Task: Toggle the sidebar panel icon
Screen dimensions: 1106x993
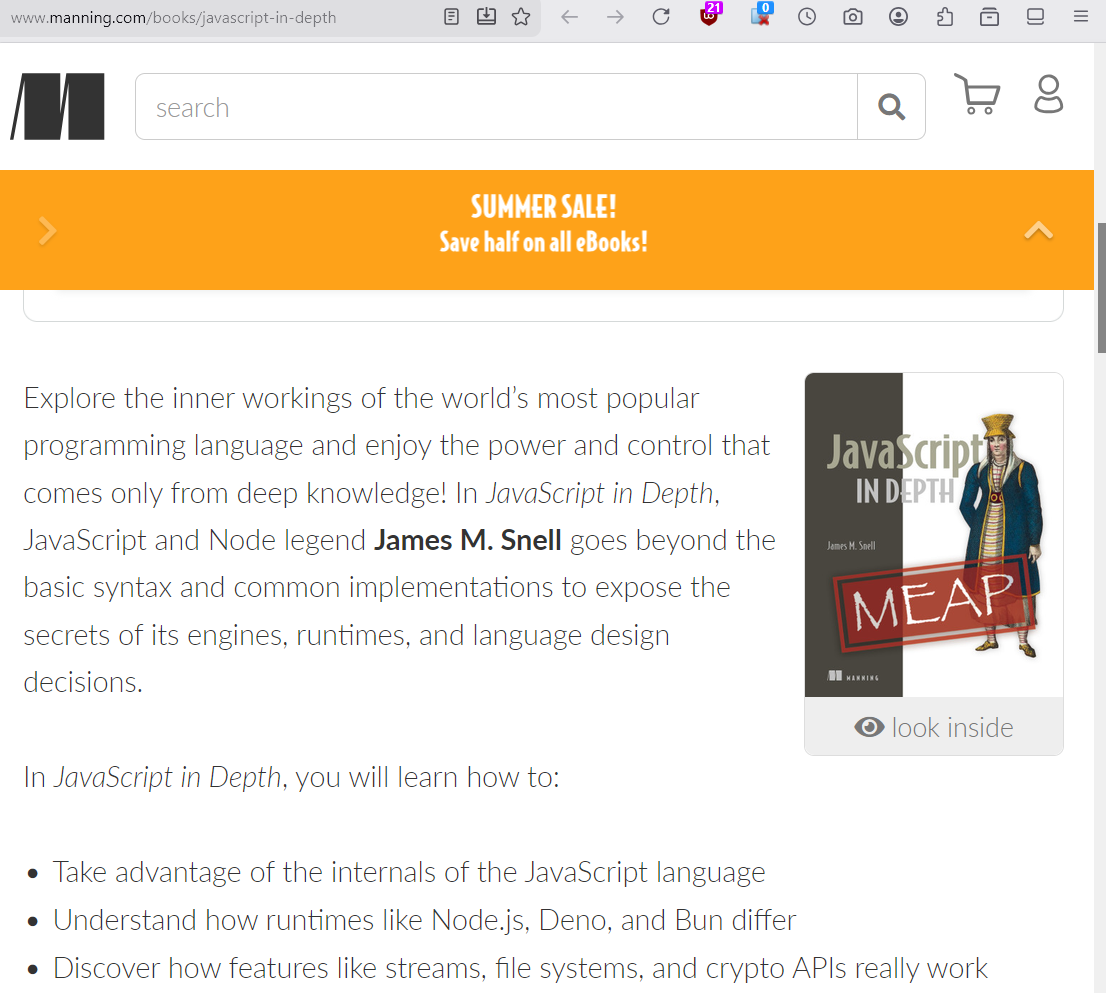Action: coord(1035,16)
